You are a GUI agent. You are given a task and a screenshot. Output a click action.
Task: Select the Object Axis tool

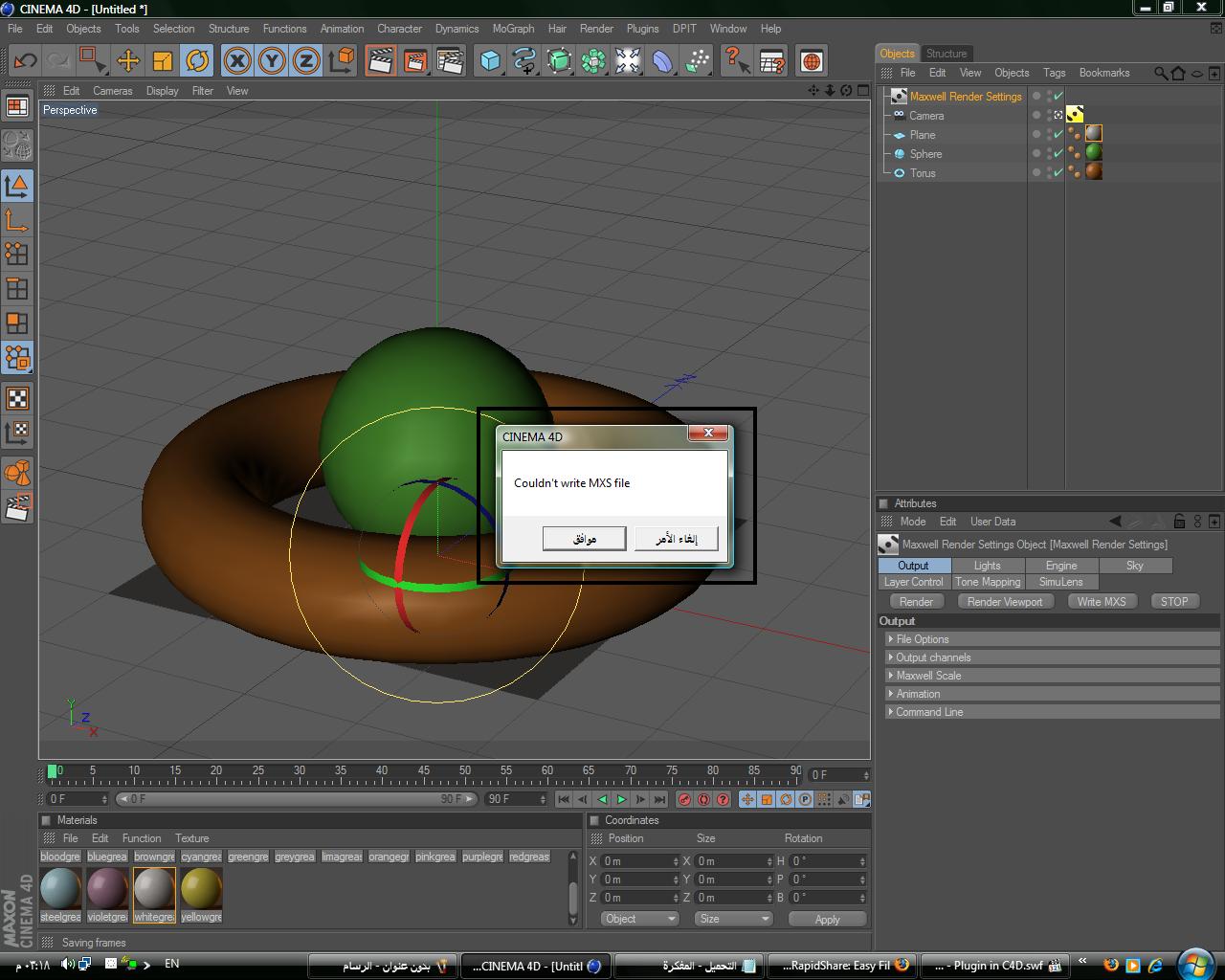(x=17, y=220)
